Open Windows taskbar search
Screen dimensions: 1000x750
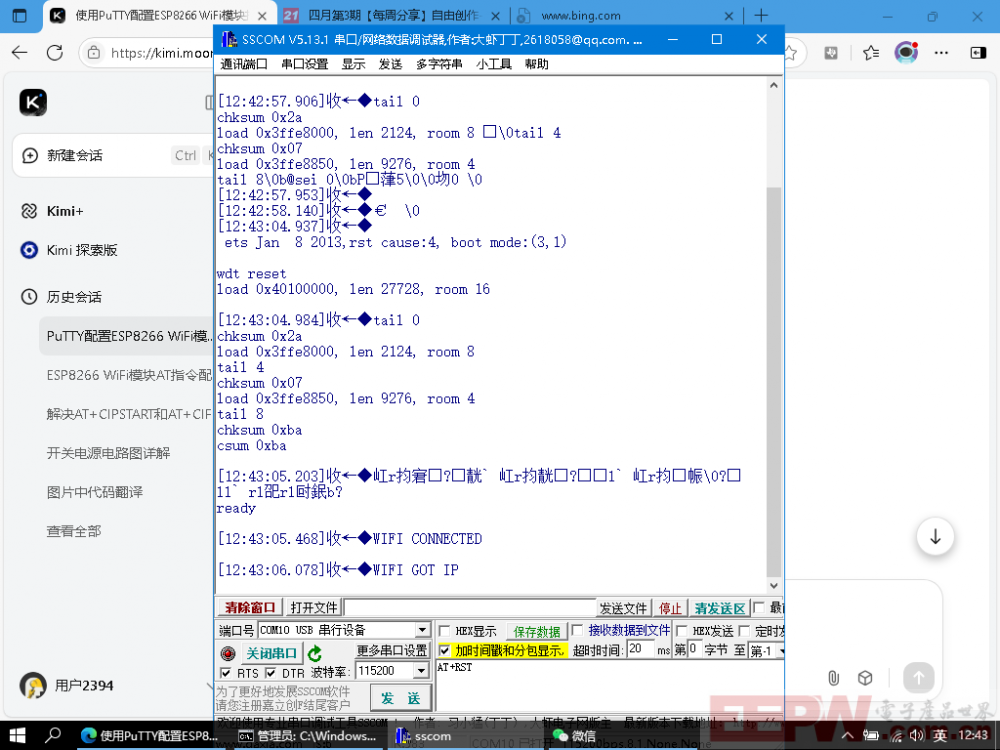point(53,735)
